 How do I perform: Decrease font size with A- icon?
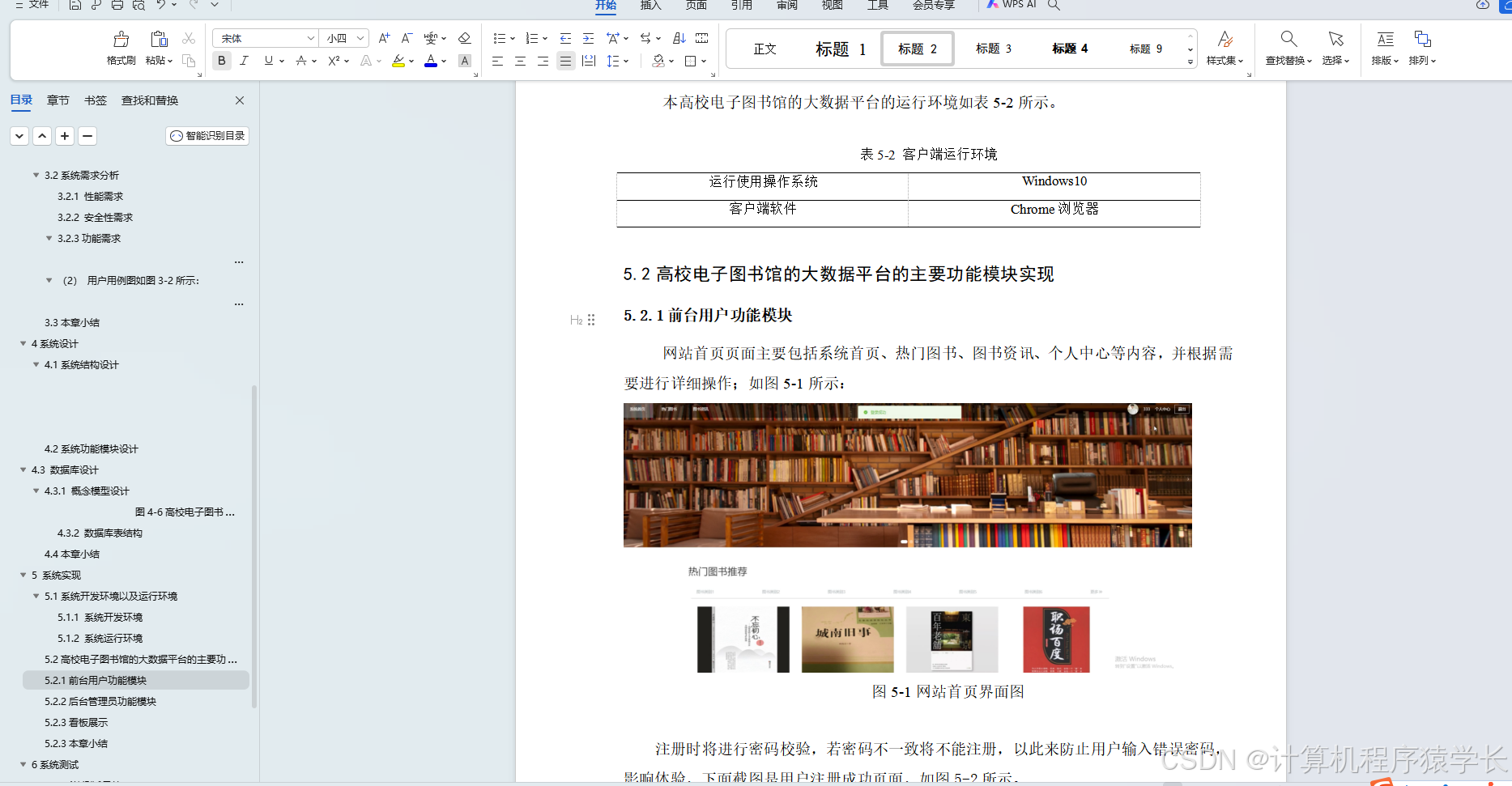[x=407, y=38]
